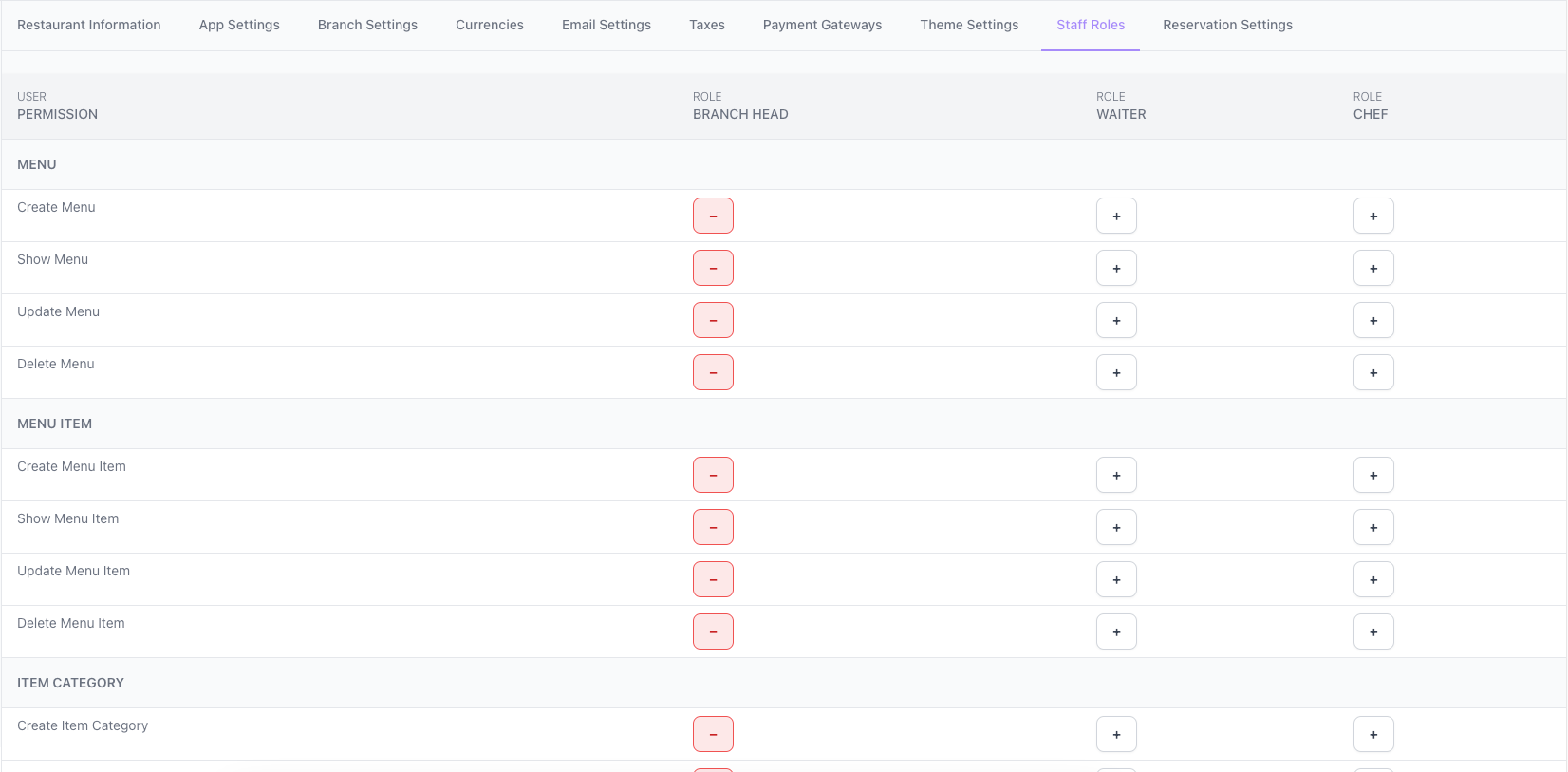The image size is (1568, 772).
Task: Click the CHEF role column header
Action: point(1371,106)
